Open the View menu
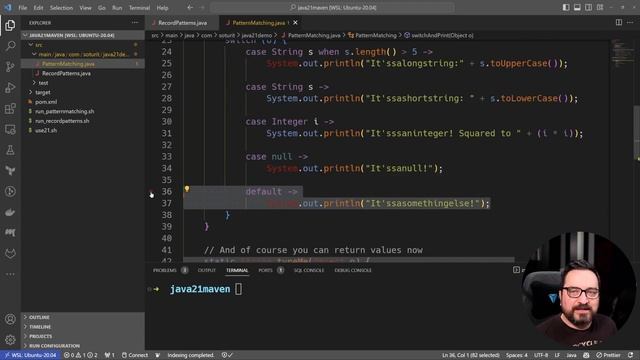 pyautogui.click(x=85, y=8)
